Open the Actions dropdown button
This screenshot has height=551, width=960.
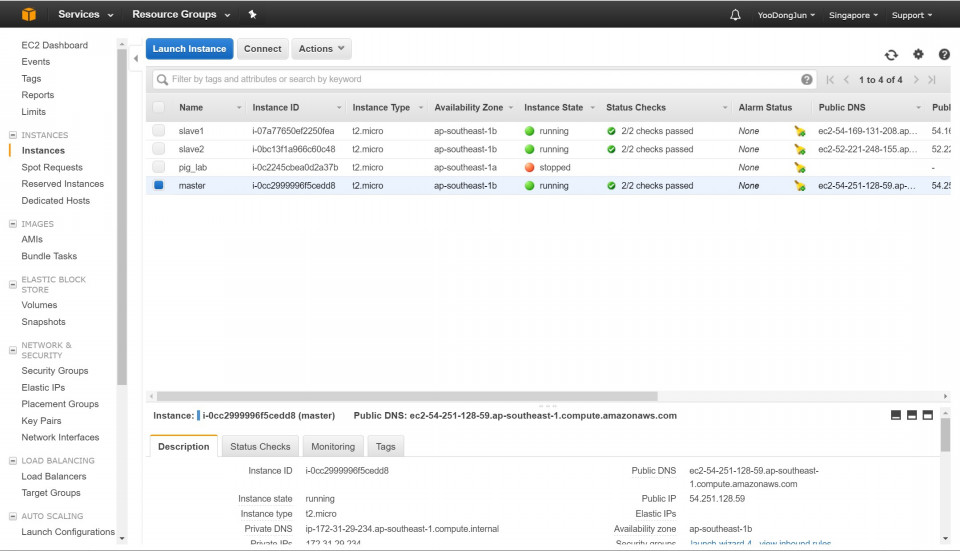[321, 48]
